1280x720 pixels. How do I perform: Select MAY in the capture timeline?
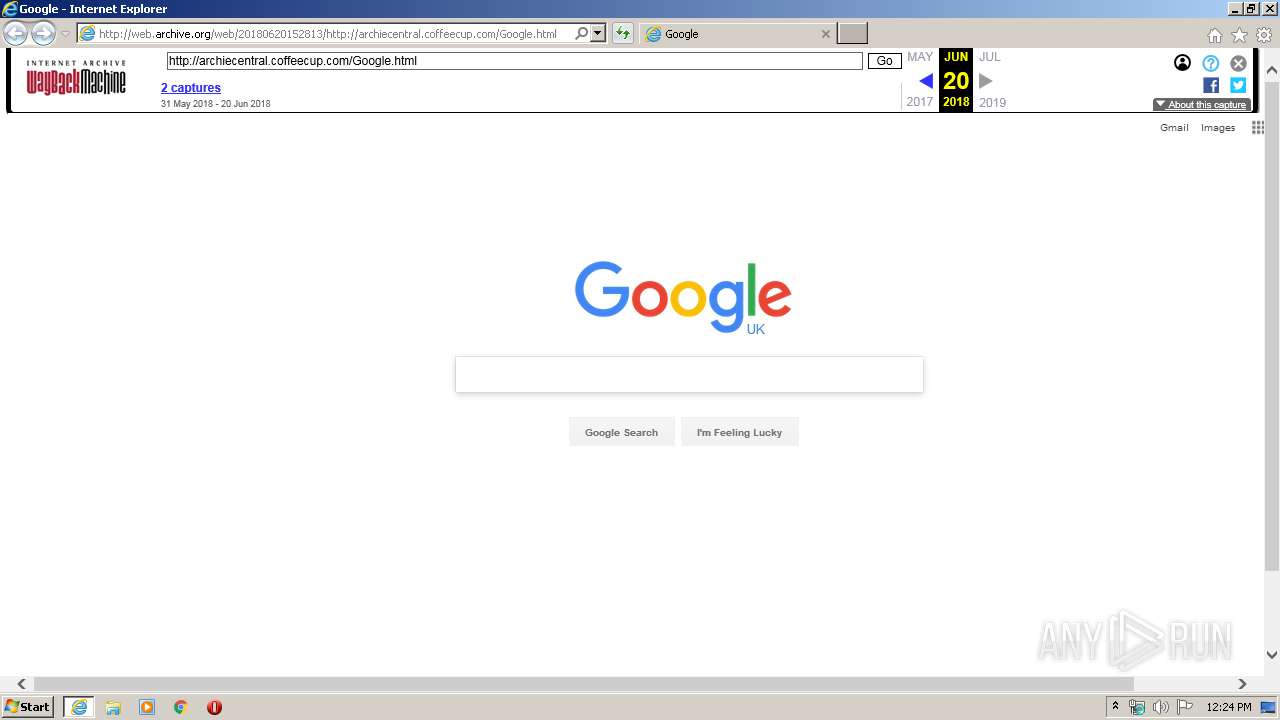(x=920, y=57)
